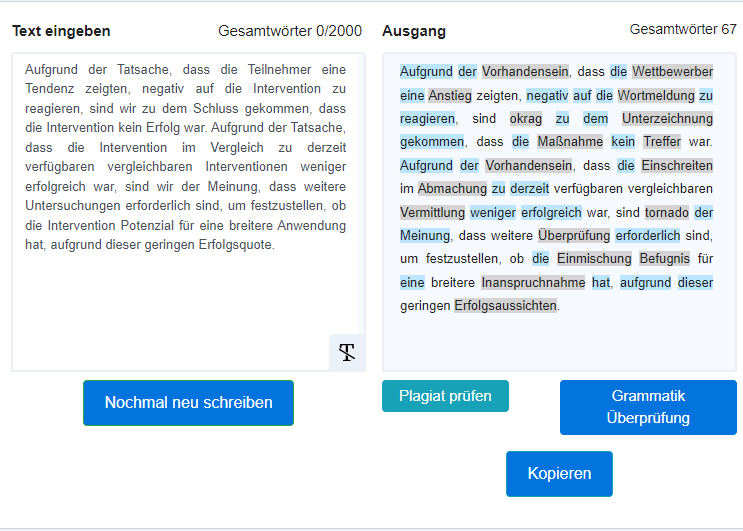Viewport: 743px width, 531px height.
Task: Click the word Untersuchungen in input text
Action: pyautogui.click(x=73, y=206)
